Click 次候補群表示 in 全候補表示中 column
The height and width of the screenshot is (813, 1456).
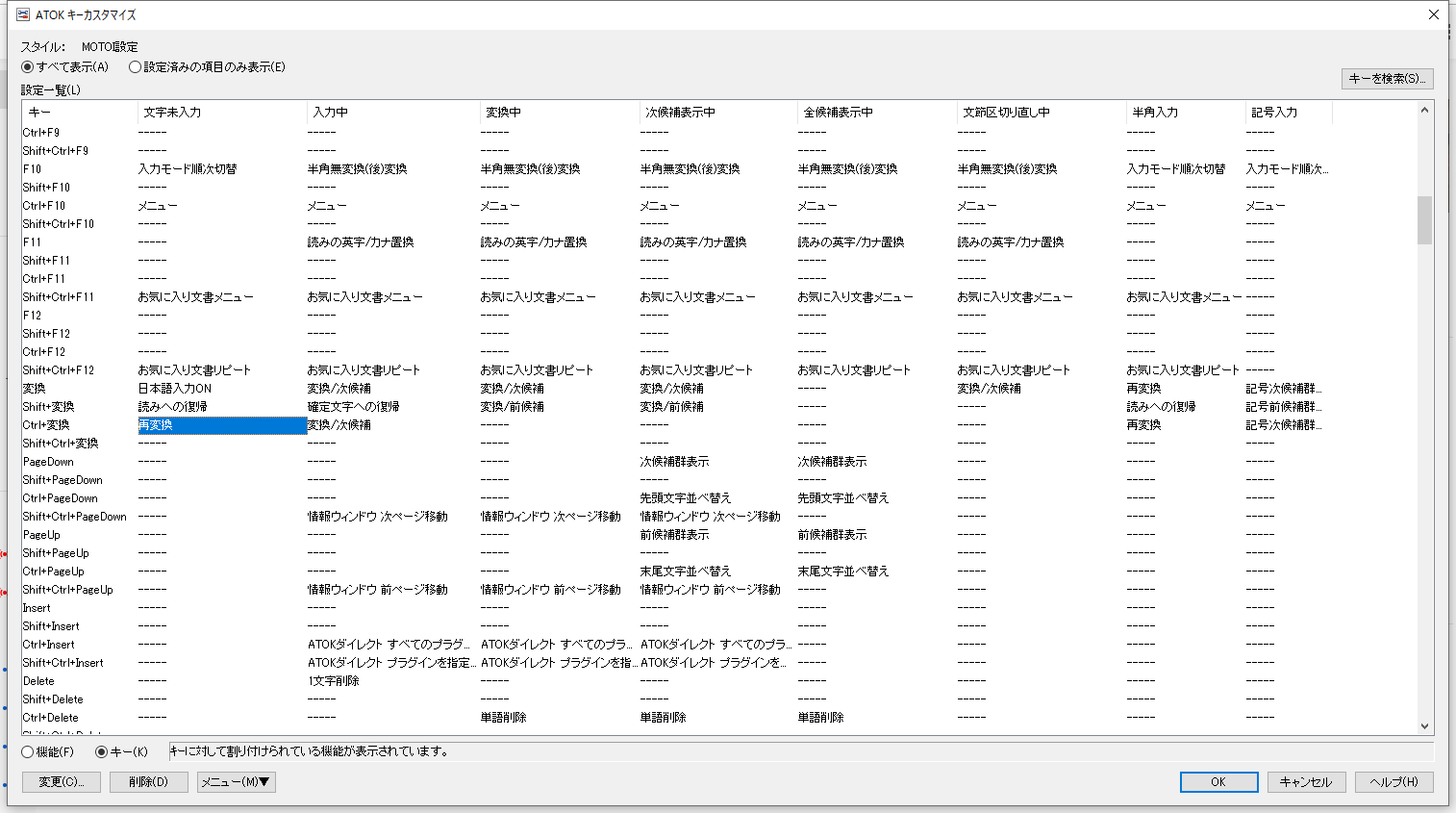click(x=833, y=462)
